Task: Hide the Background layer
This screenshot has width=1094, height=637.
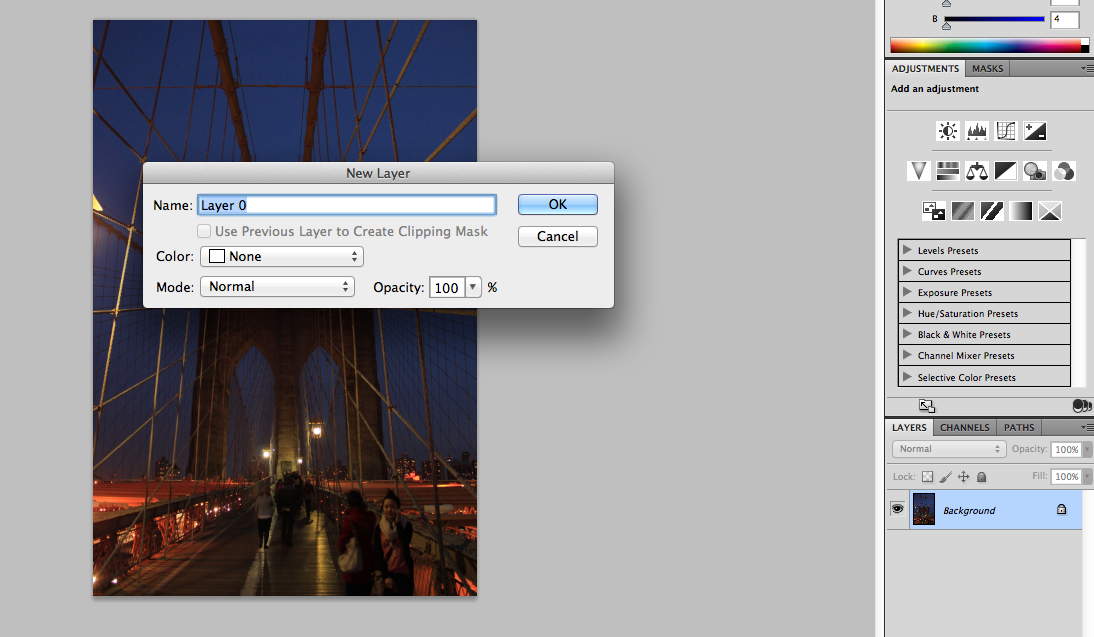Action: coord(897,509)
